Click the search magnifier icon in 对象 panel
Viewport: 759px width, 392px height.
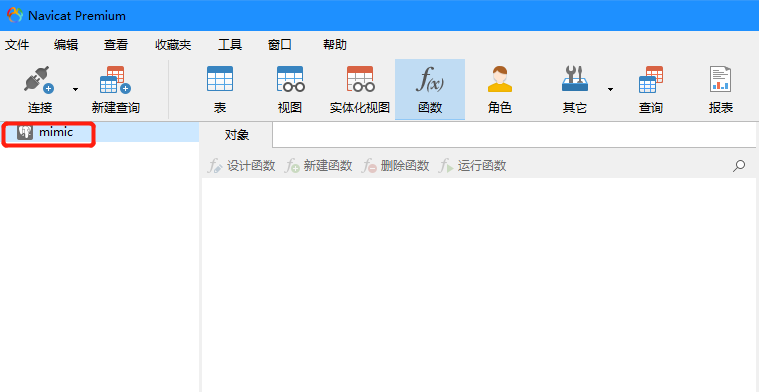[739, 166]
